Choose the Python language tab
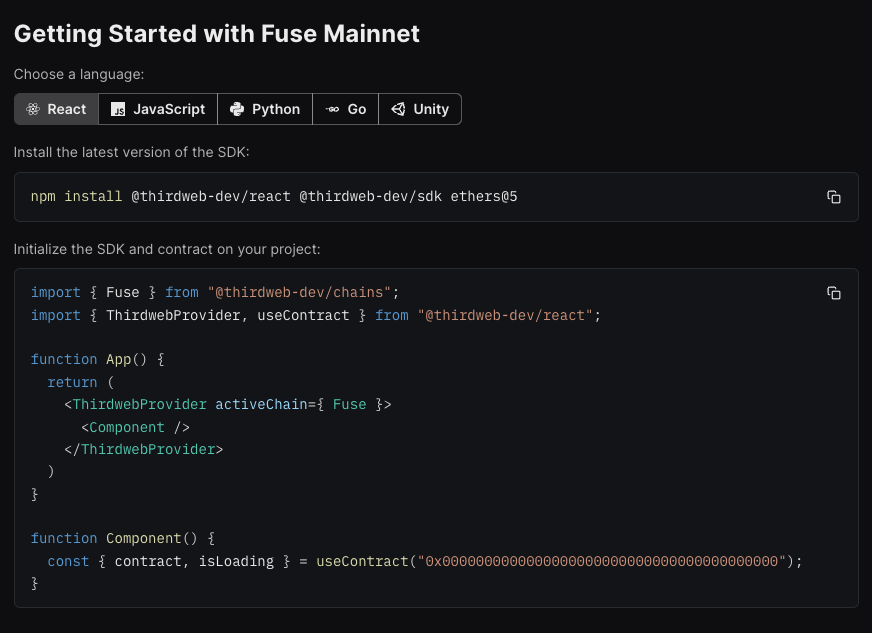The height and width of the screenshot is (633, 872). point(265,109)
